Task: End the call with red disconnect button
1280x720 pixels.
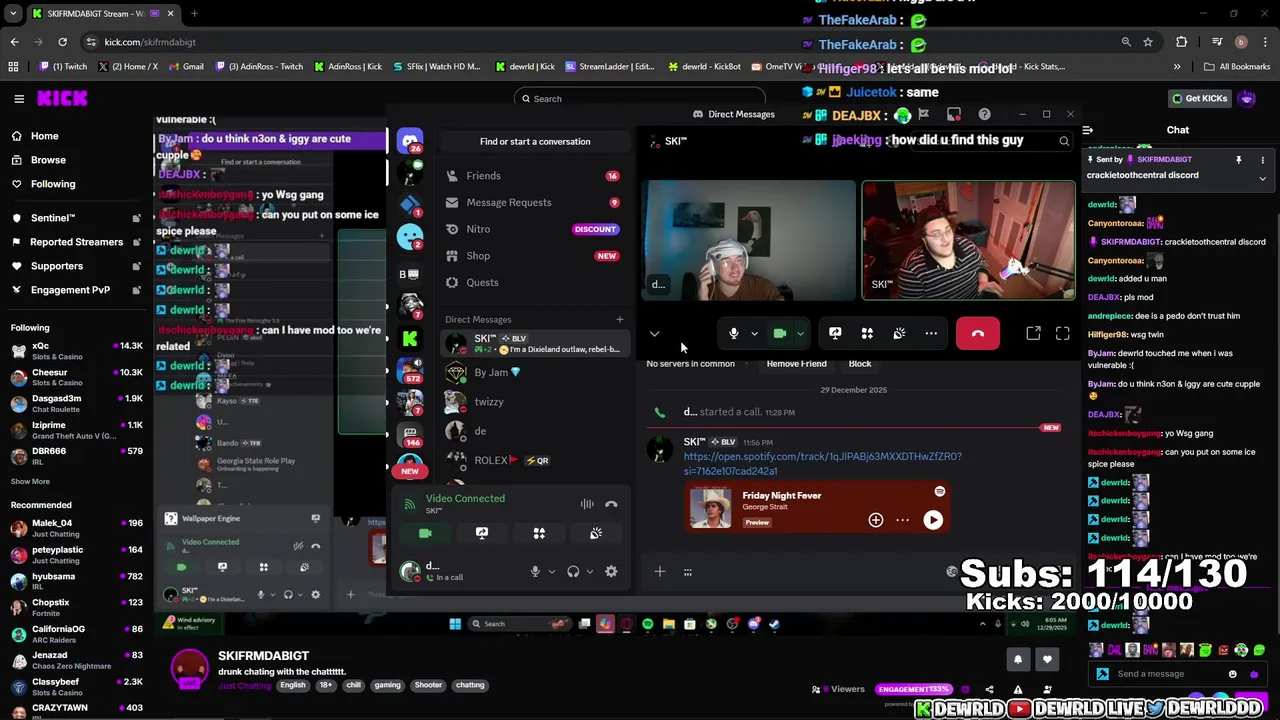Action: [978, 333]
